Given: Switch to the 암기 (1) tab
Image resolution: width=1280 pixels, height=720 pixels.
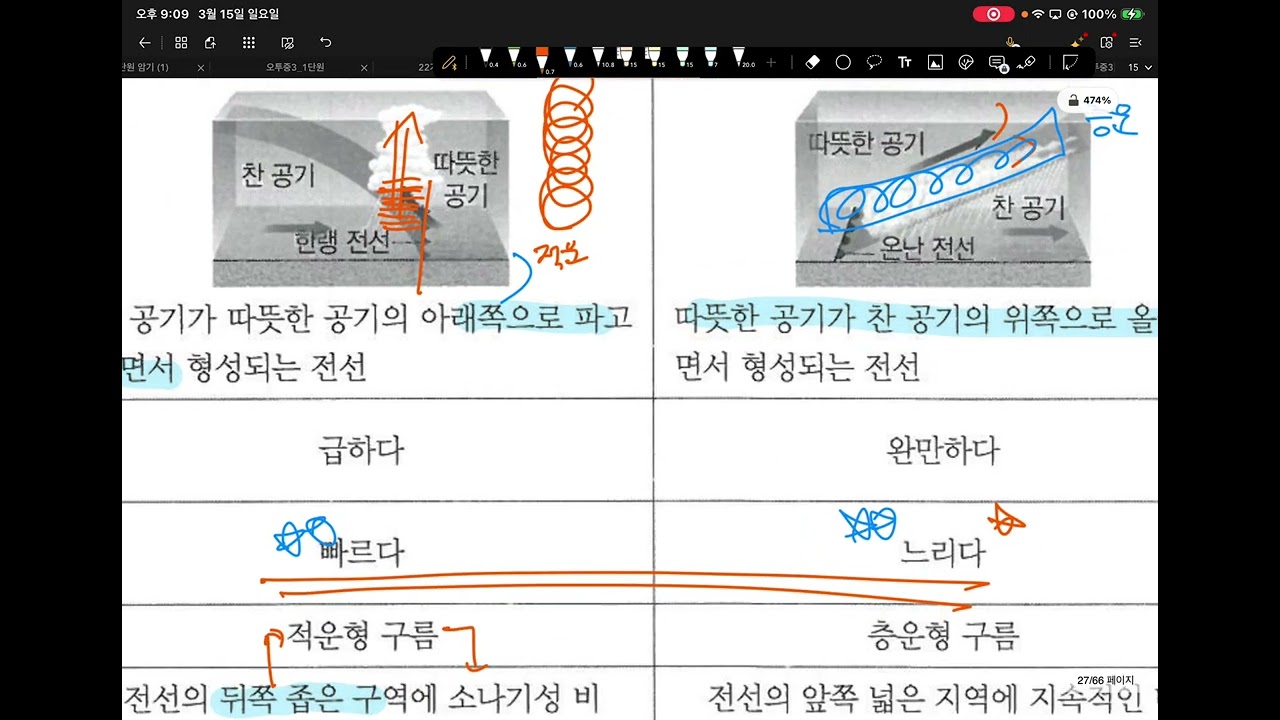Looking at the screenshot, I should 144,67.
